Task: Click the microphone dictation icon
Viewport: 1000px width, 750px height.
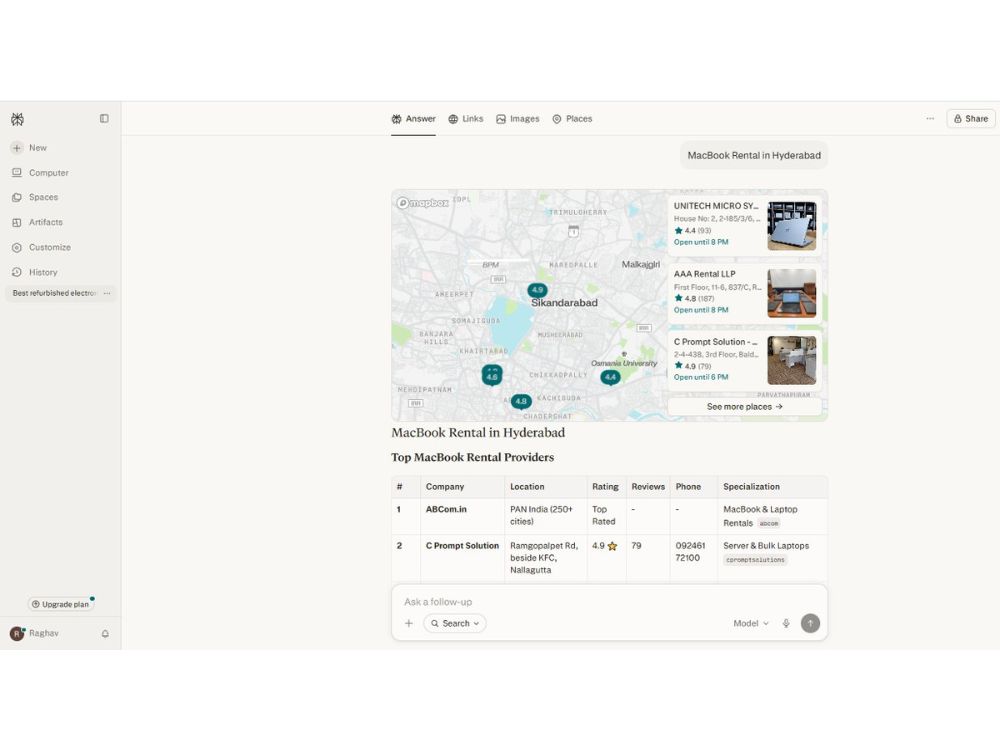Action: (786, 624)
